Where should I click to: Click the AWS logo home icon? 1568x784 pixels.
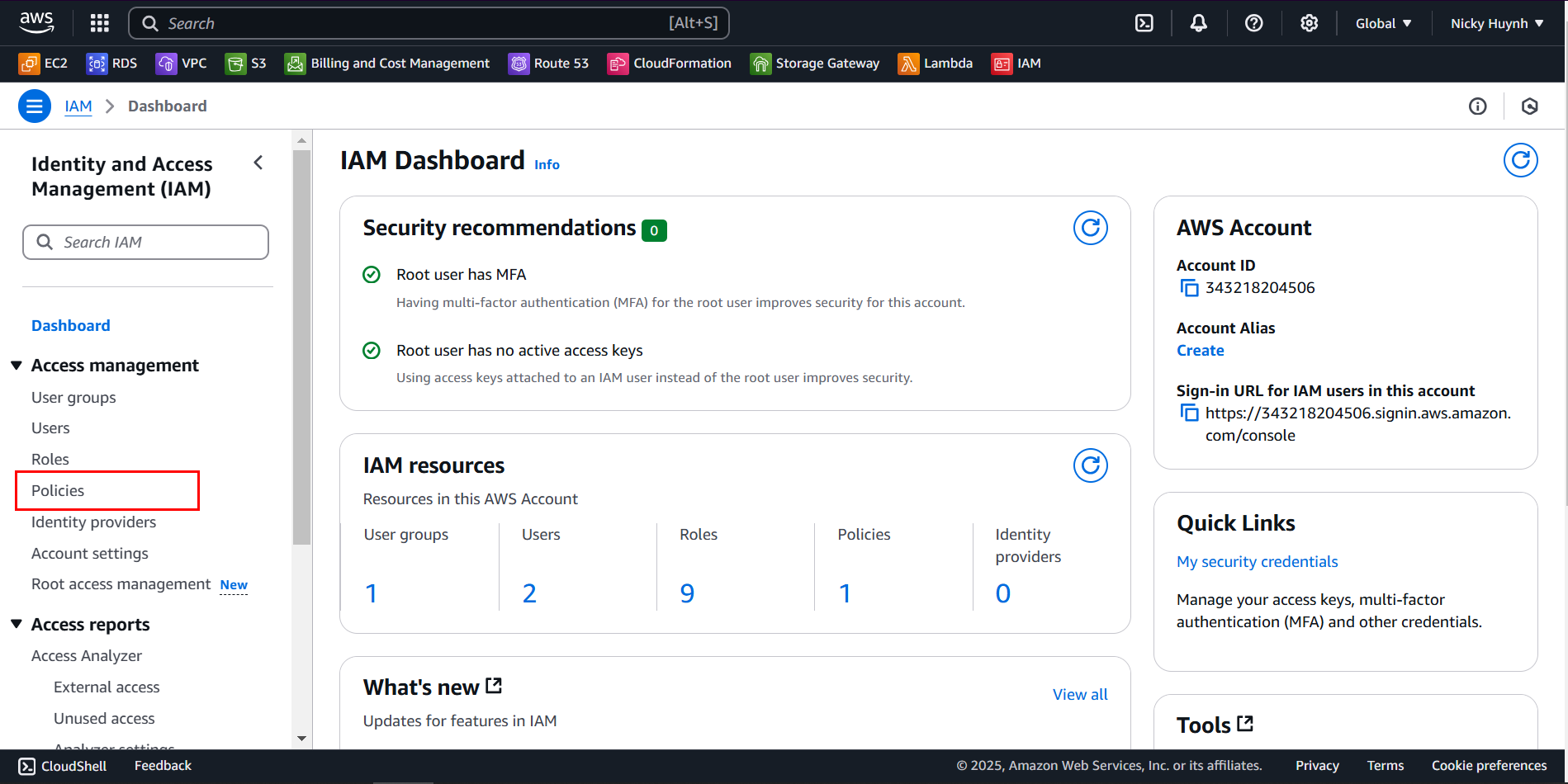click(37, 23)
